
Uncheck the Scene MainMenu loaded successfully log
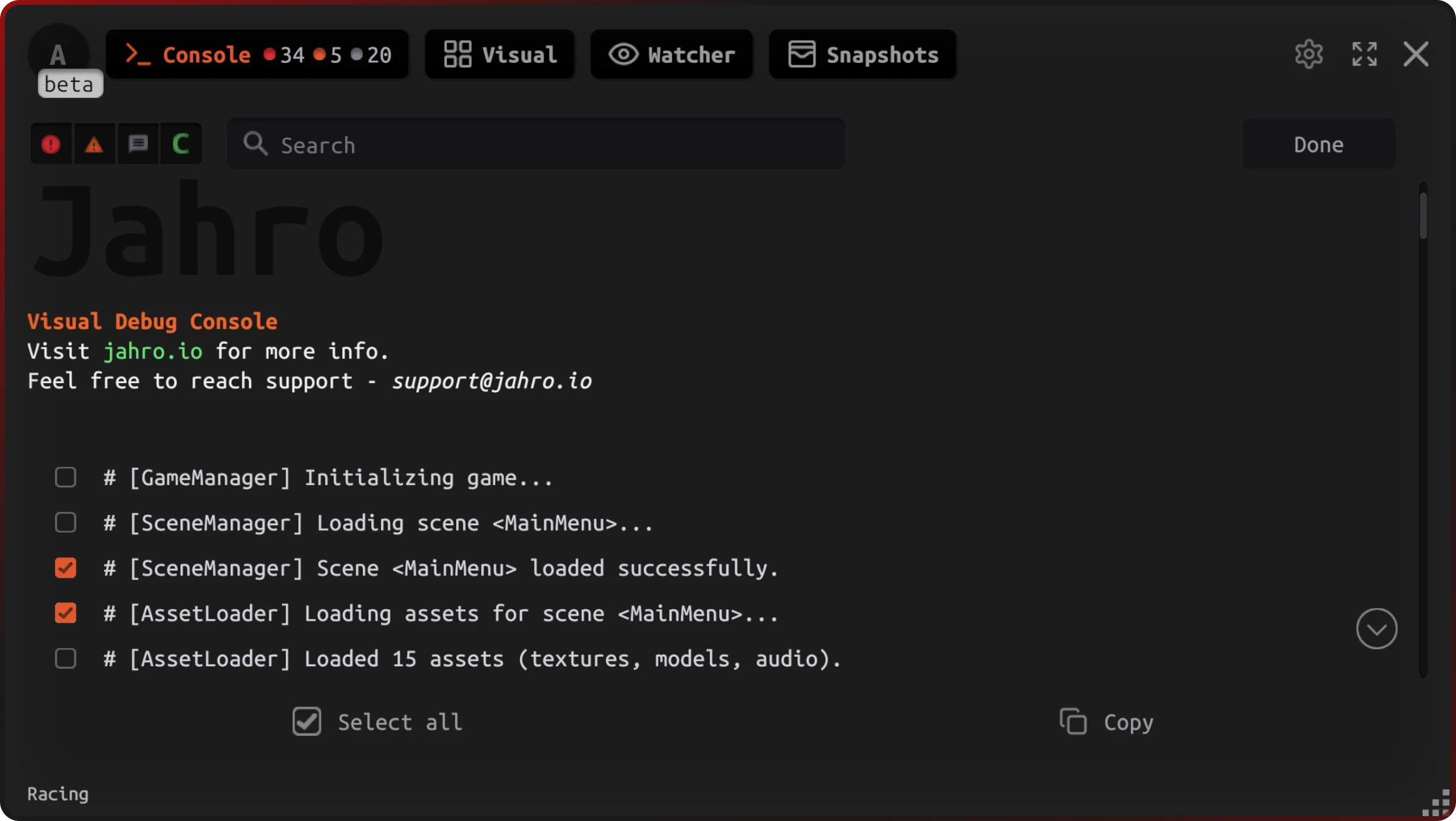pos(66,568)
